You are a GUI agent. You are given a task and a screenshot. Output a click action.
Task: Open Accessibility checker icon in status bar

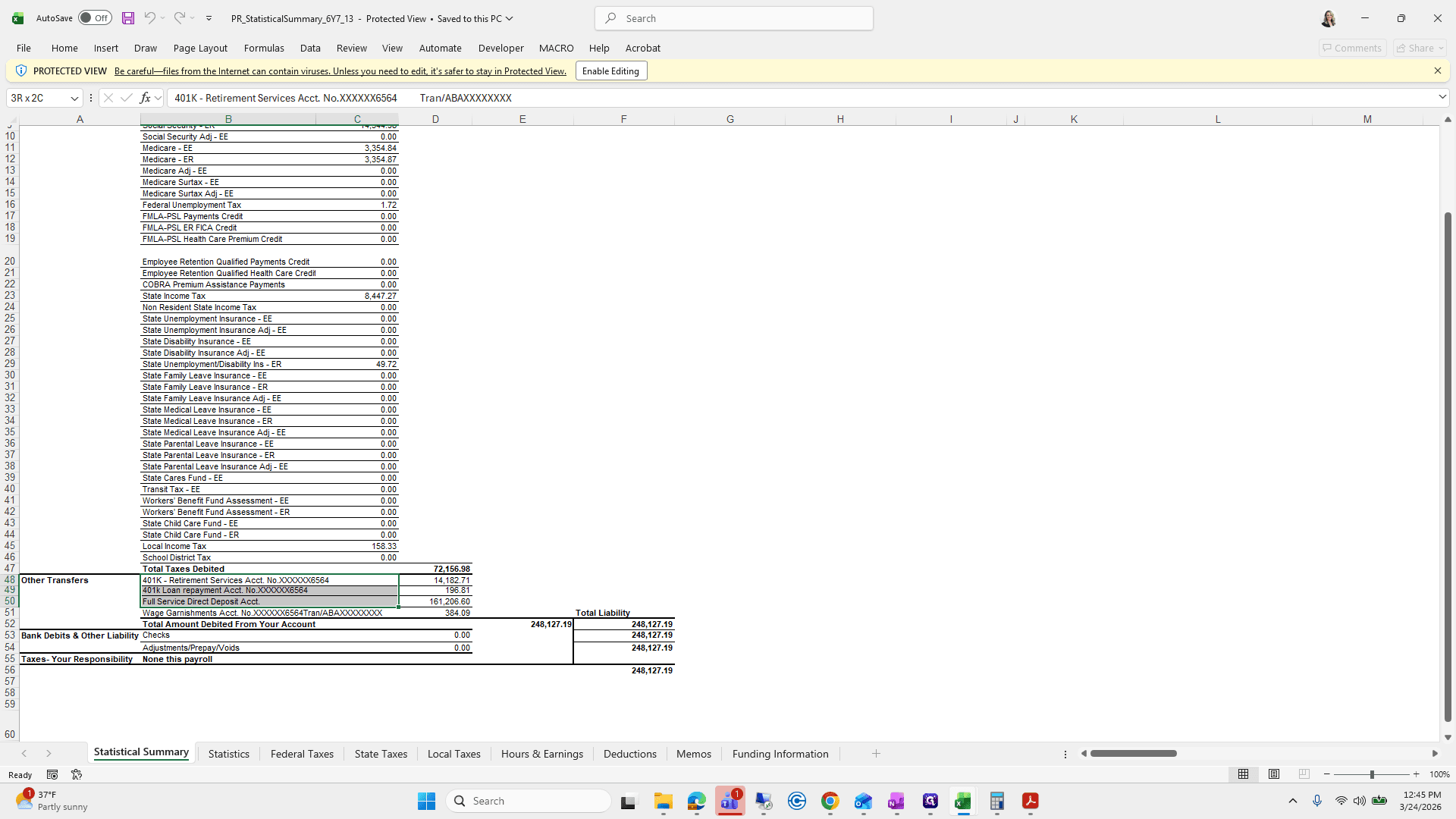click(x=77, y=774)
